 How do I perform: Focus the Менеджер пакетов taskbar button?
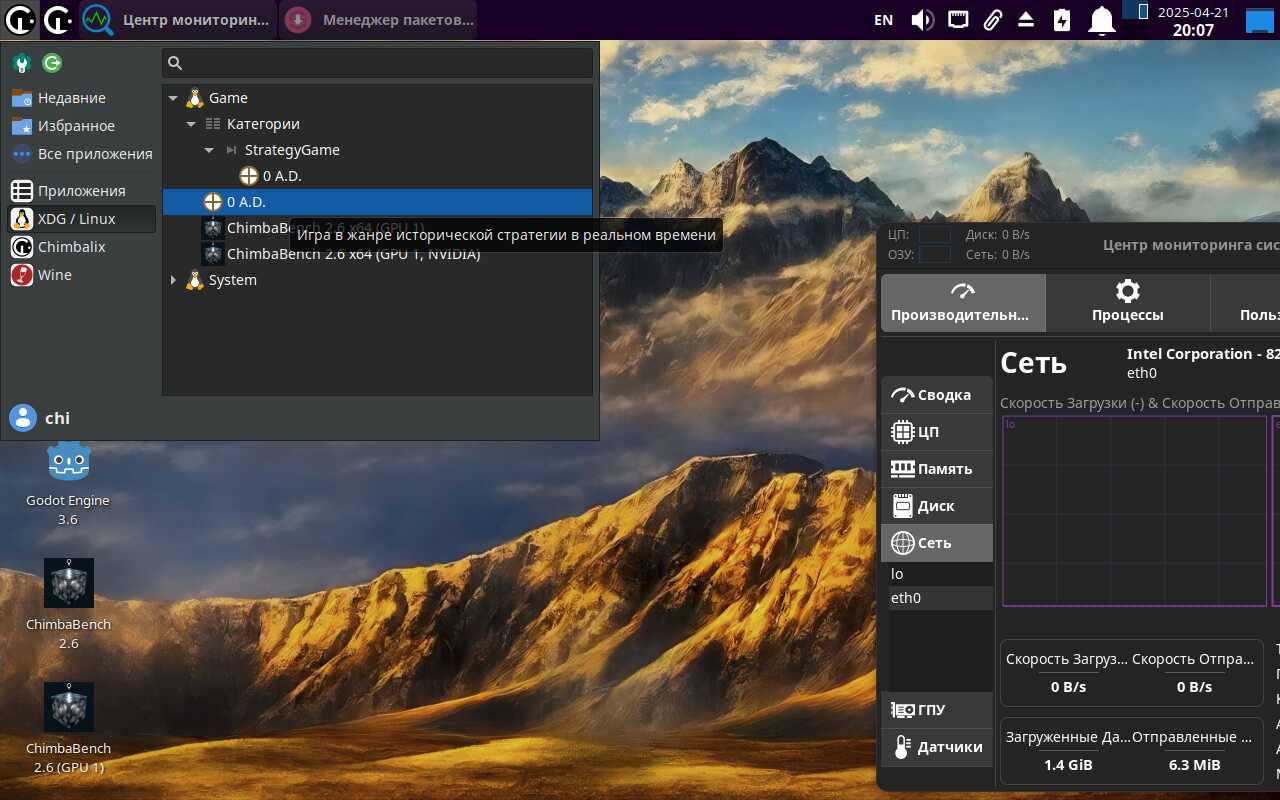click(379, 19)
